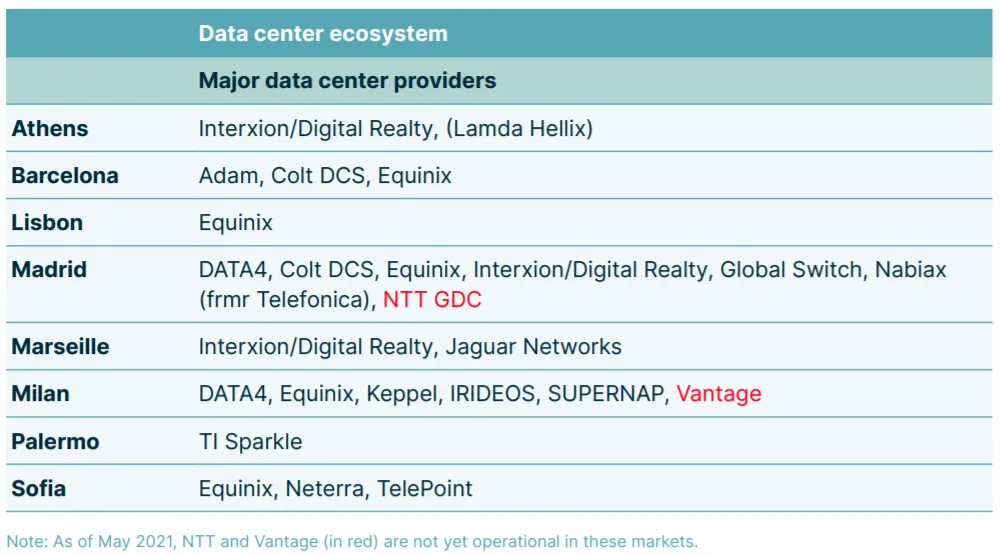Image resolution: width=1000 pixels, height=557 pixels.
Task: Click the red 'NTT GDC' text
Action: [x=432, y=299]
